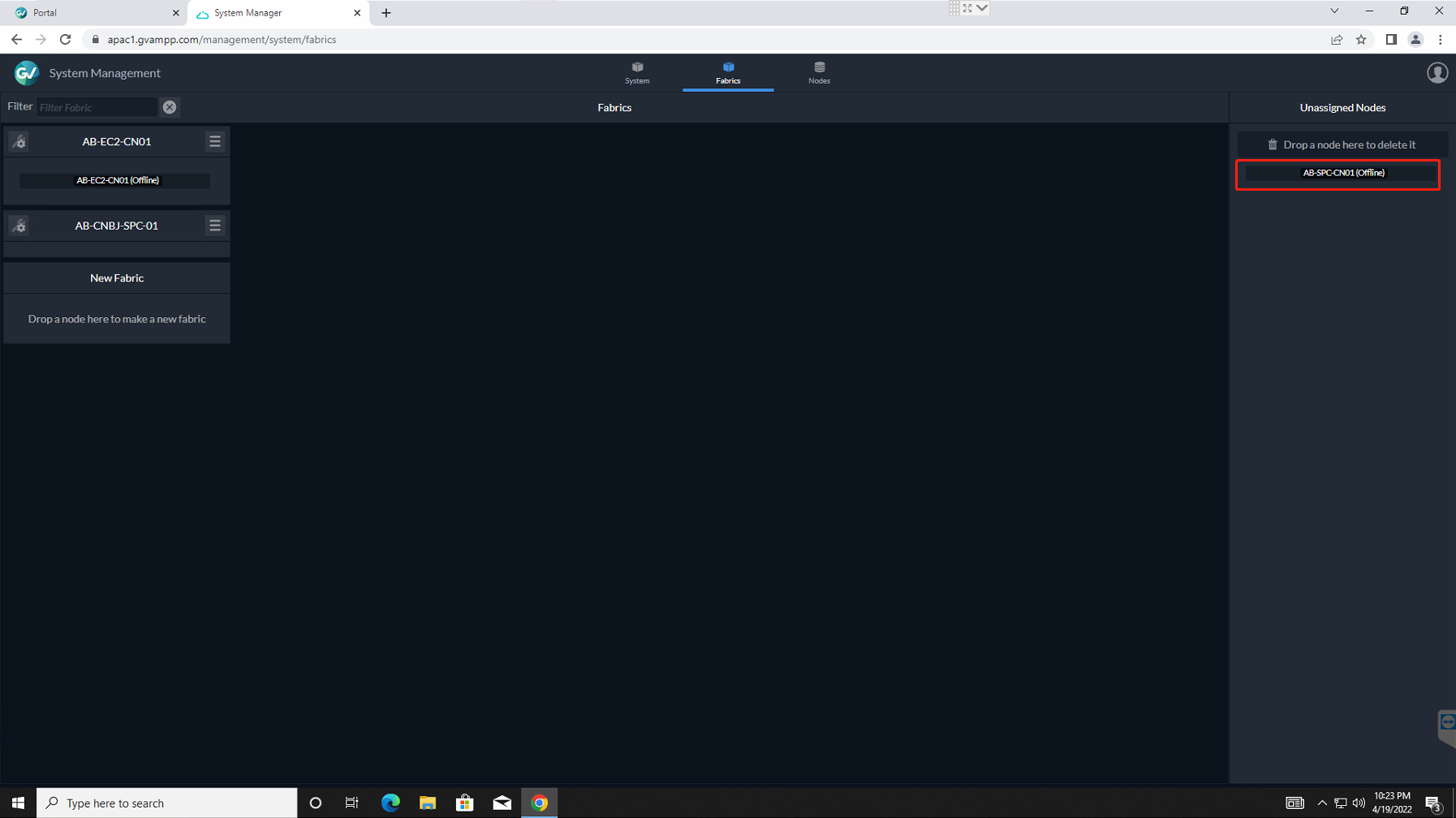Click 'Drop a node here to make a new fabric'
The image size is (1456, 818).
click(117, 319)
